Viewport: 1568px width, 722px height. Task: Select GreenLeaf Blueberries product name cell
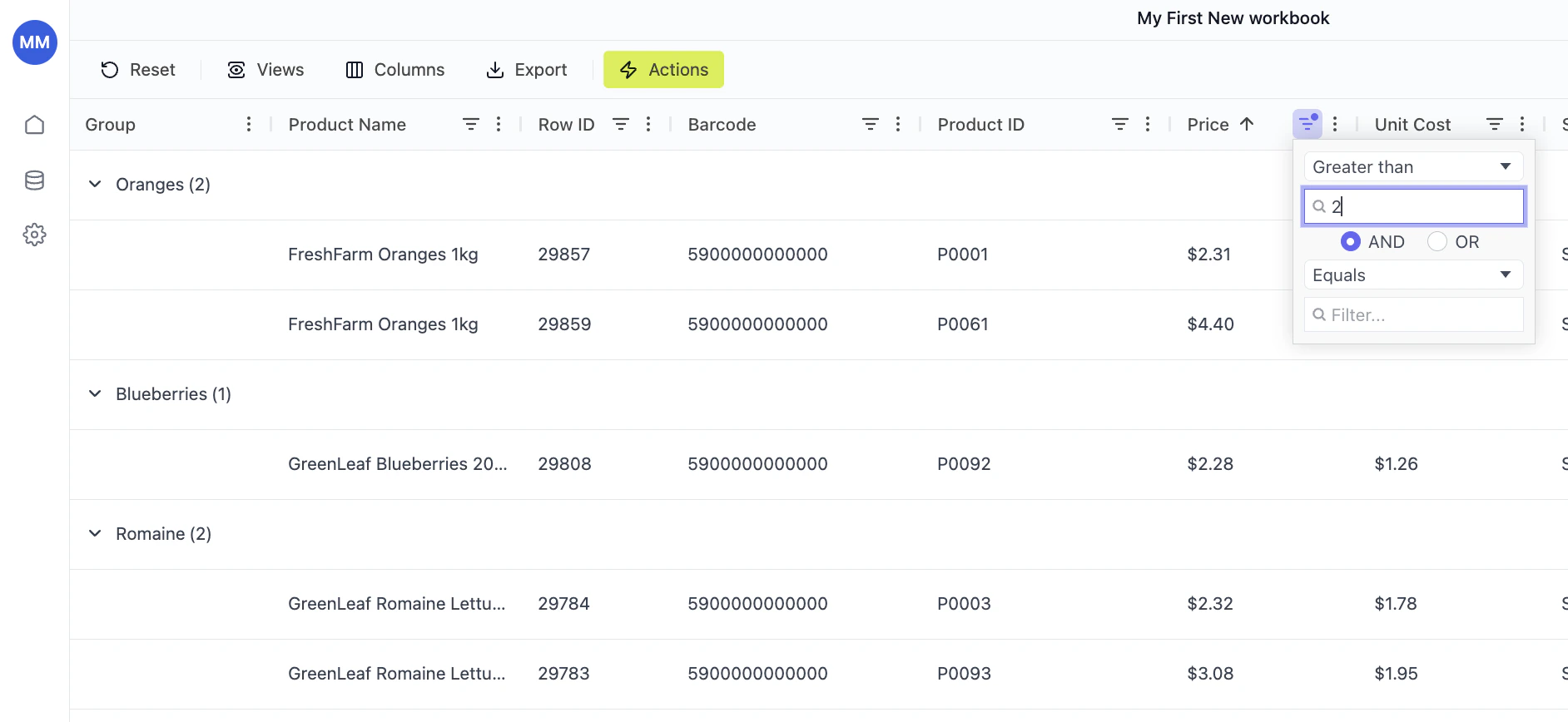click(x=397, y=464)
